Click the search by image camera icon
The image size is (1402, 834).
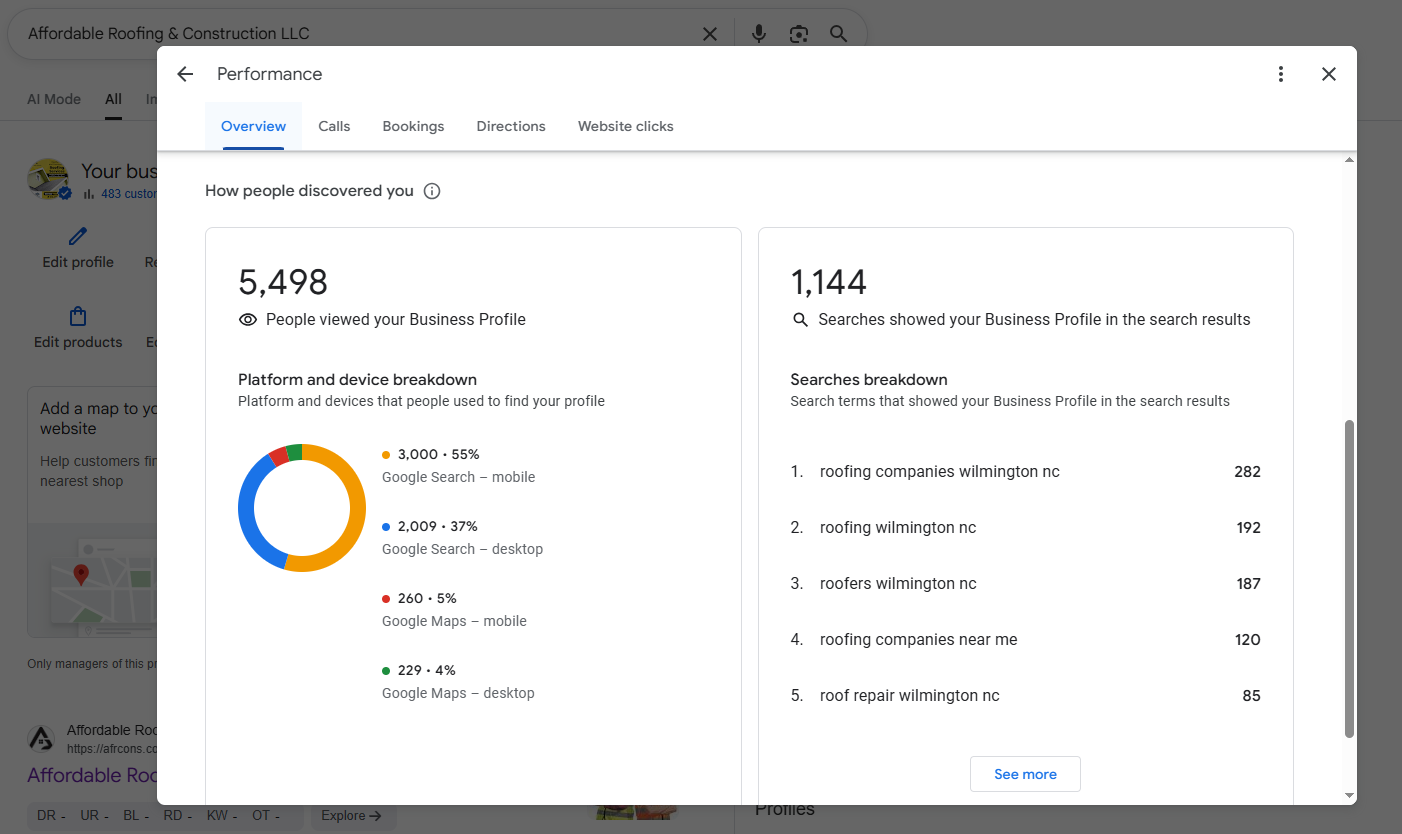click(798, 34)
